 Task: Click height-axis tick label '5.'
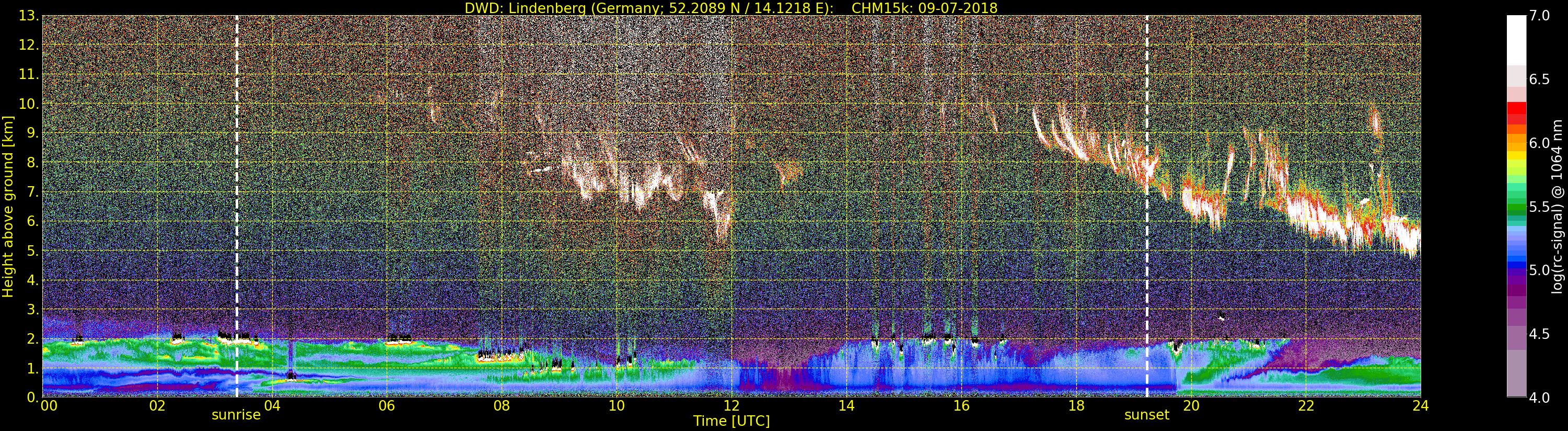click(x=33, y=251)
